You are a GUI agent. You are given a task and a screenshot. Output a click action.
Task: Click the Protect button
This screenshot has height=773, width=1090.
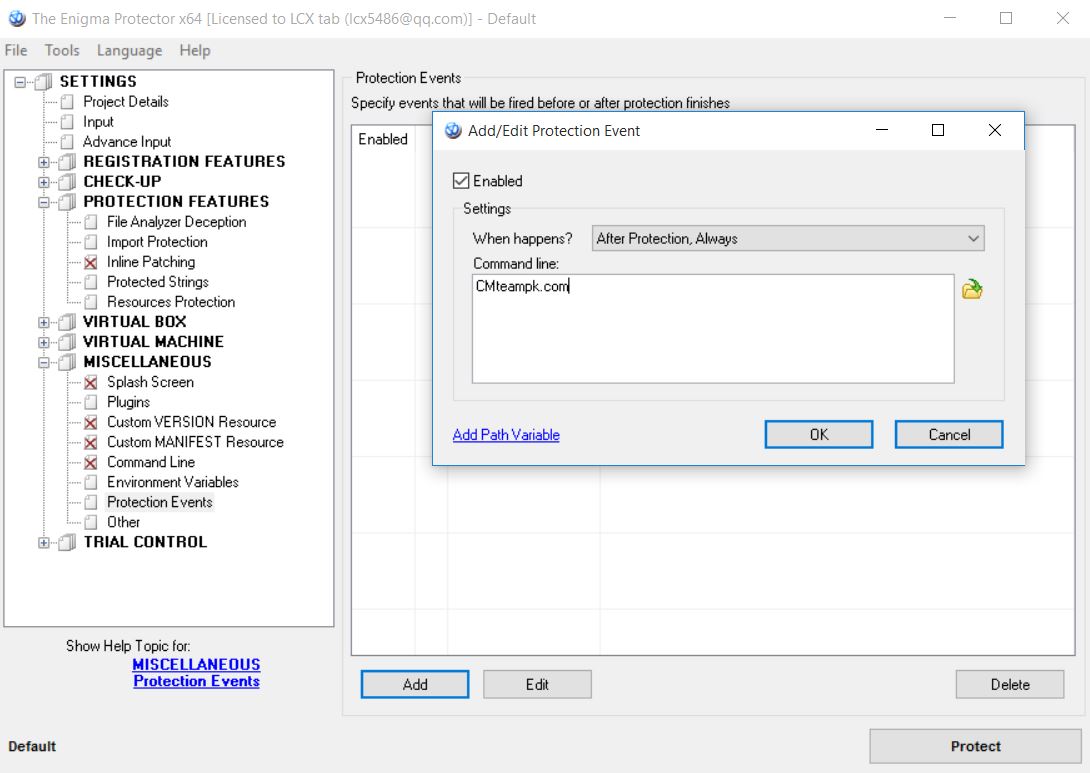975,746
